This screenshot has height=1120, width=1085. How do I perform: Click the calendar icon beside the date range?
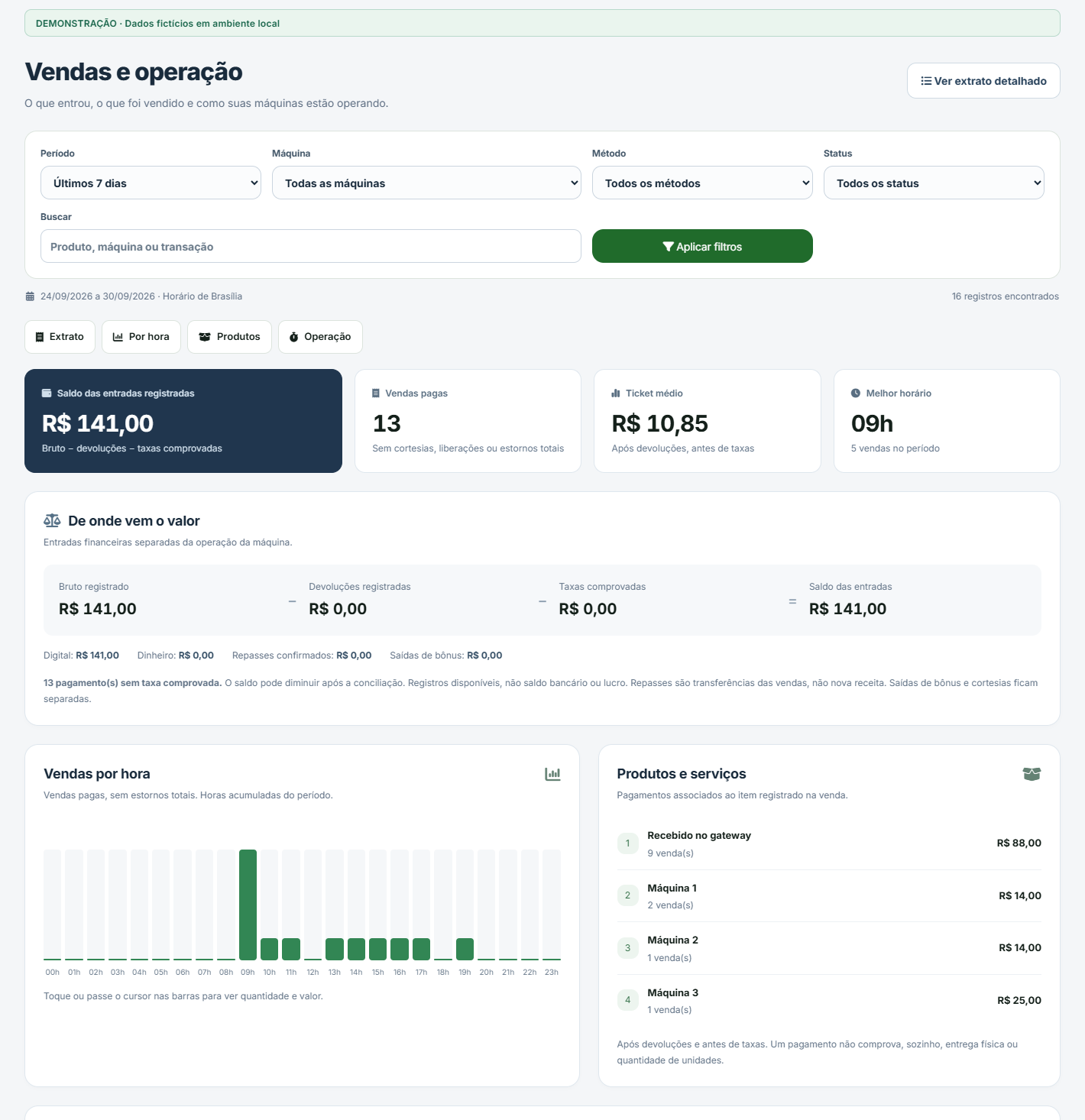[30, 296]
